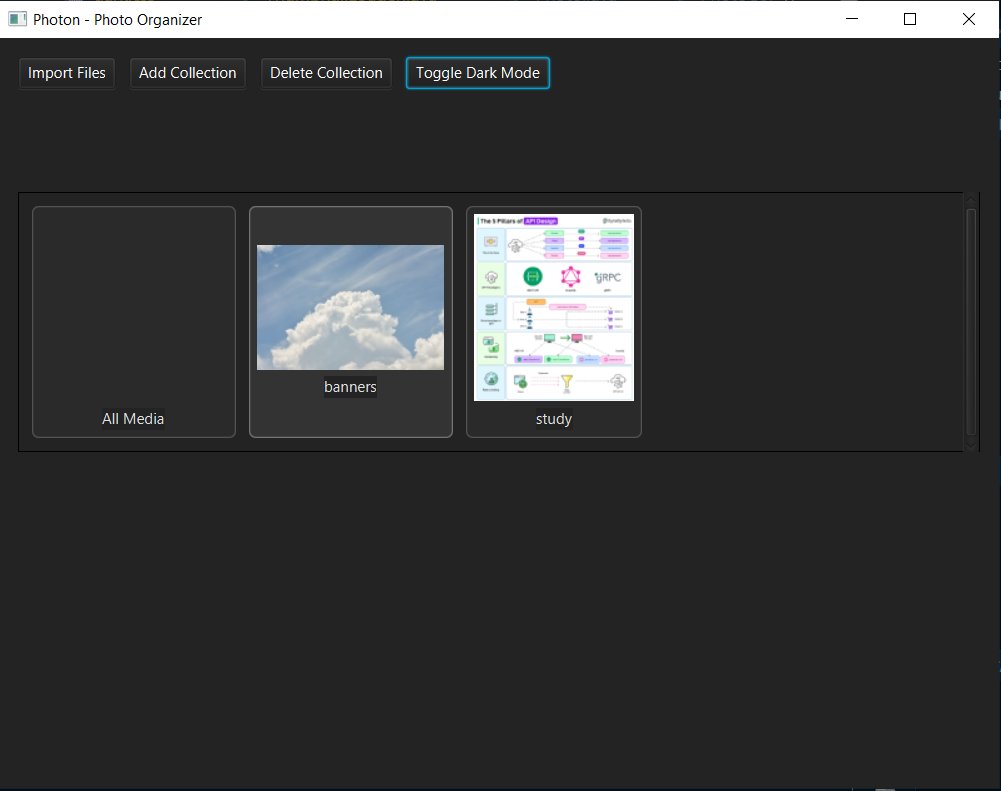This screenshot has width=1001, height=791.
Task: Maximize the Photon window
Action: tap(910, 19)
